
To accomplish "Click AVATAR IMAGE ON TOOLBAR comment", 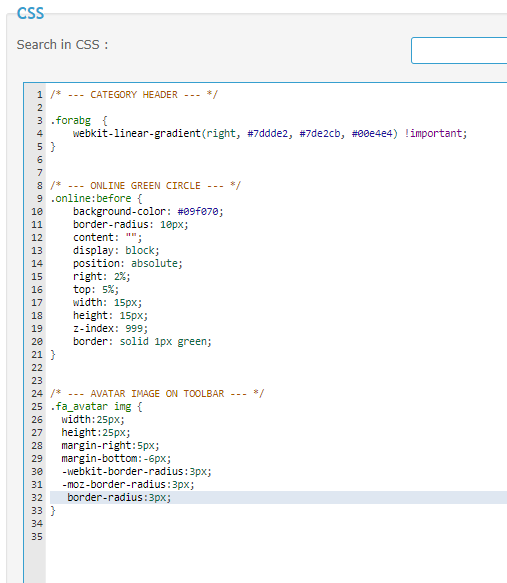I will click(x=157, y=394).
